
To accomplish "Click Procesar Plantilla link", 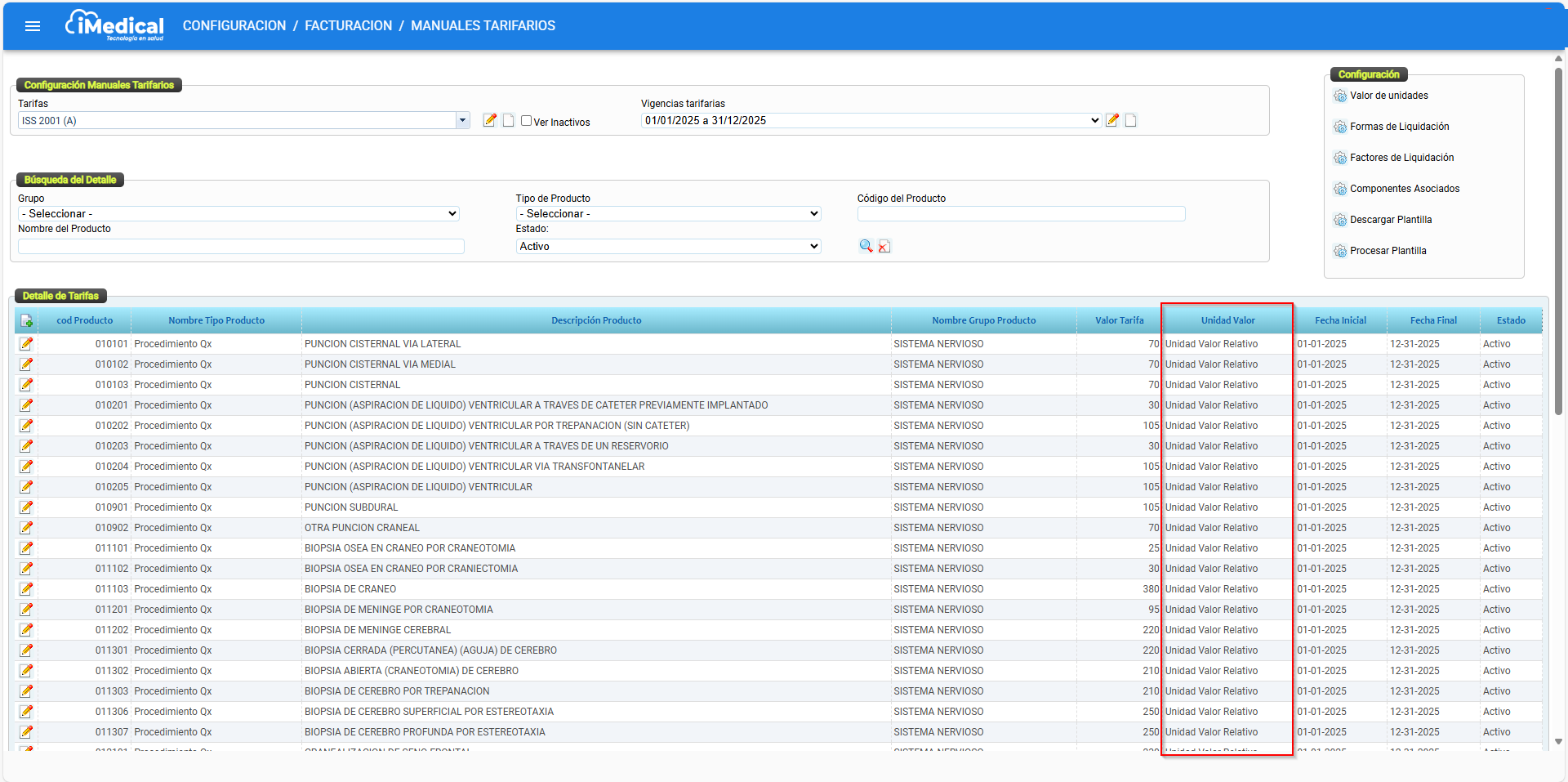I will 1388,251.
